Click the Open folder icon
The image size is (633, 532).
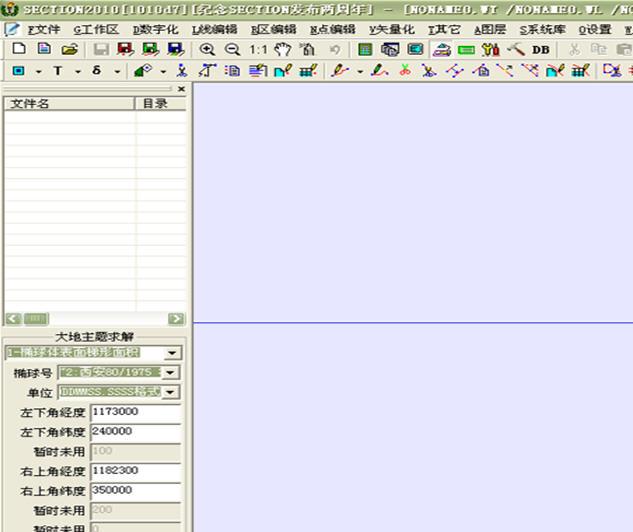click(69, 49)
